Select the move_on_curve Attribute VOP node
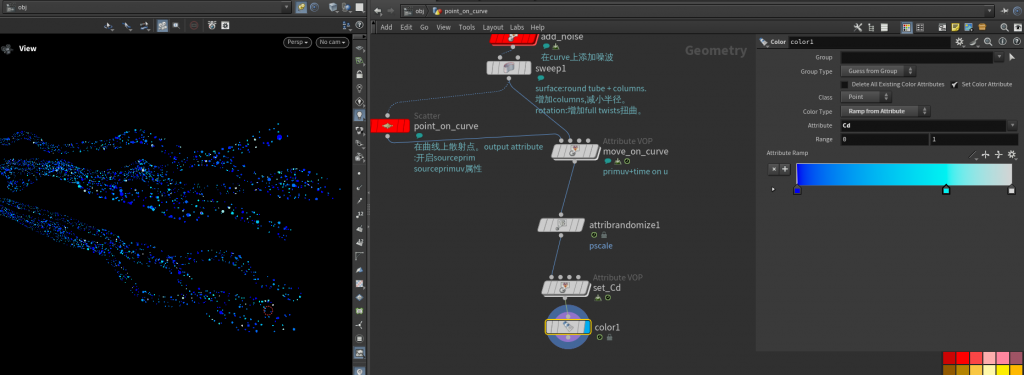The height and width of the screenshot is (375, 1024). (575, 152)
